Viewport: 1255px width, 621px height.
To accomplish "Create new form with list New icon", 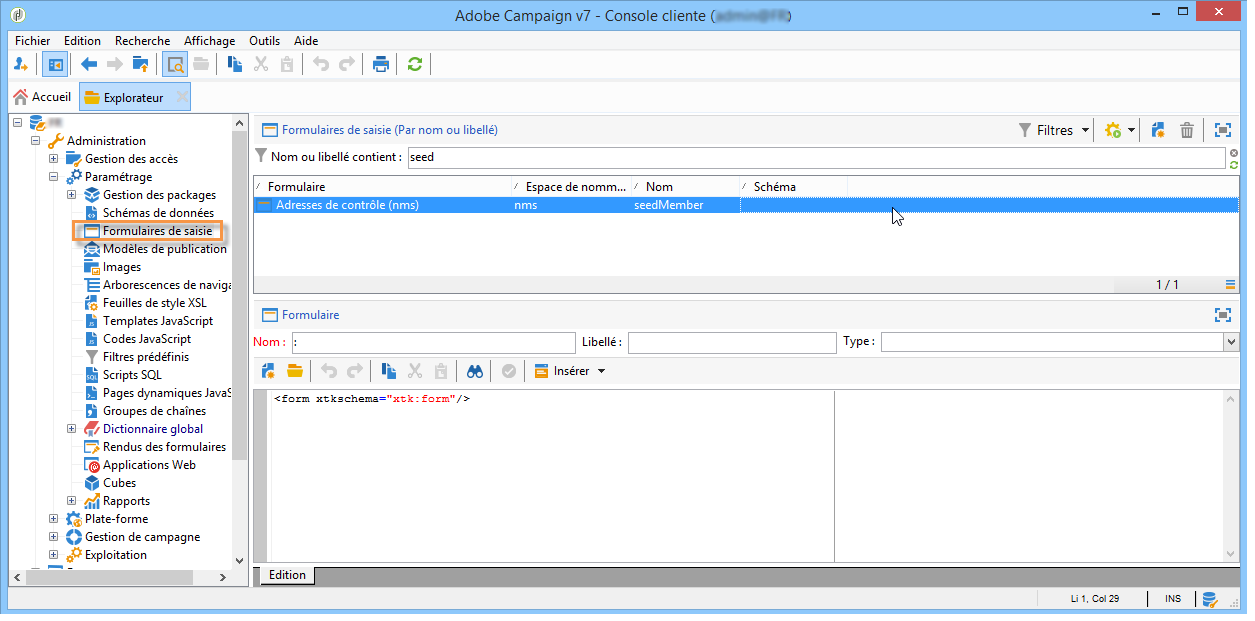I will pos(1159,130).
